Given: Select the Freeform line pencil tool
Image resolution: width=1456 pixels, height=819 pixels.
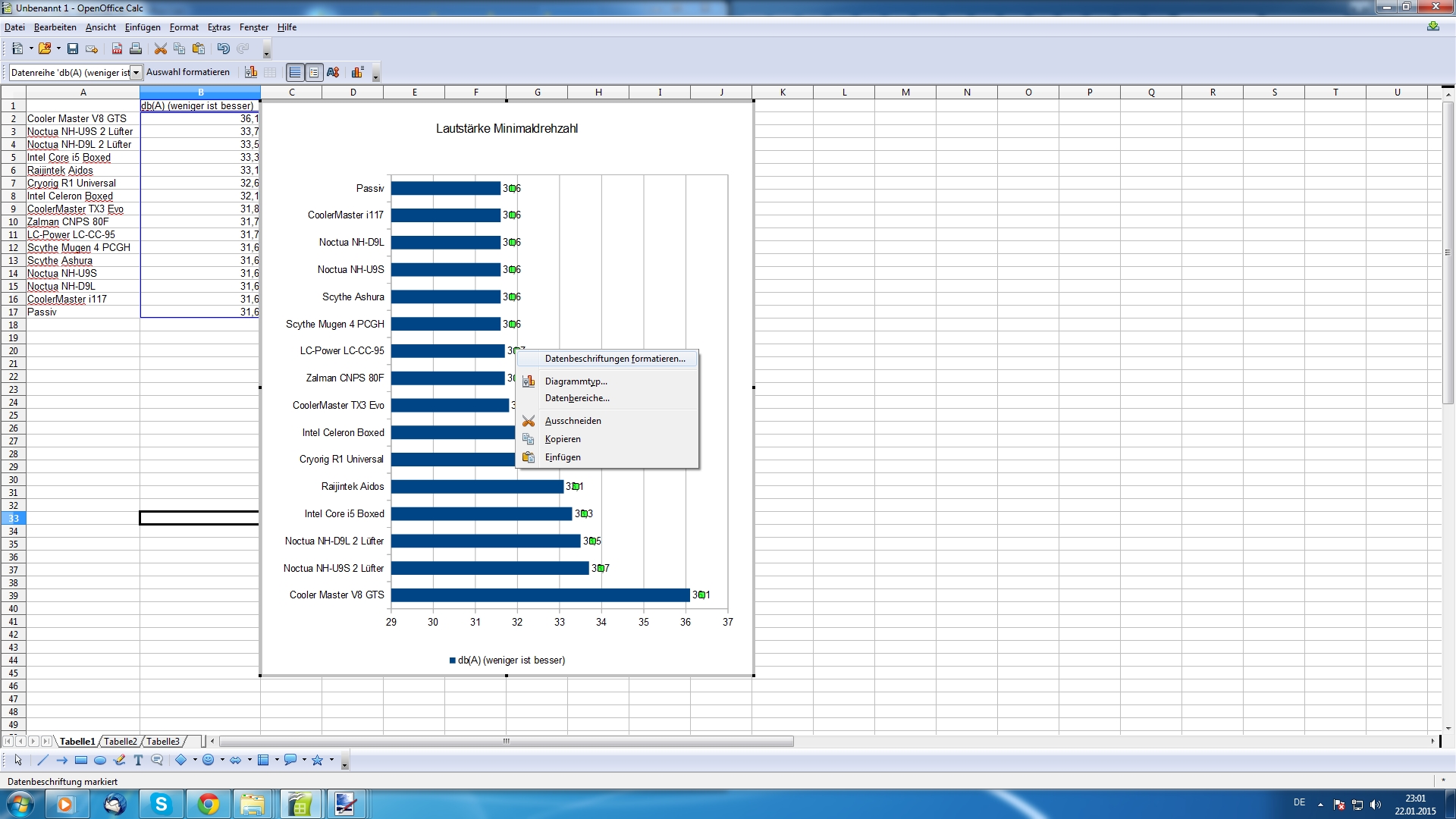Looking at the screenshot, I should 119,760.
